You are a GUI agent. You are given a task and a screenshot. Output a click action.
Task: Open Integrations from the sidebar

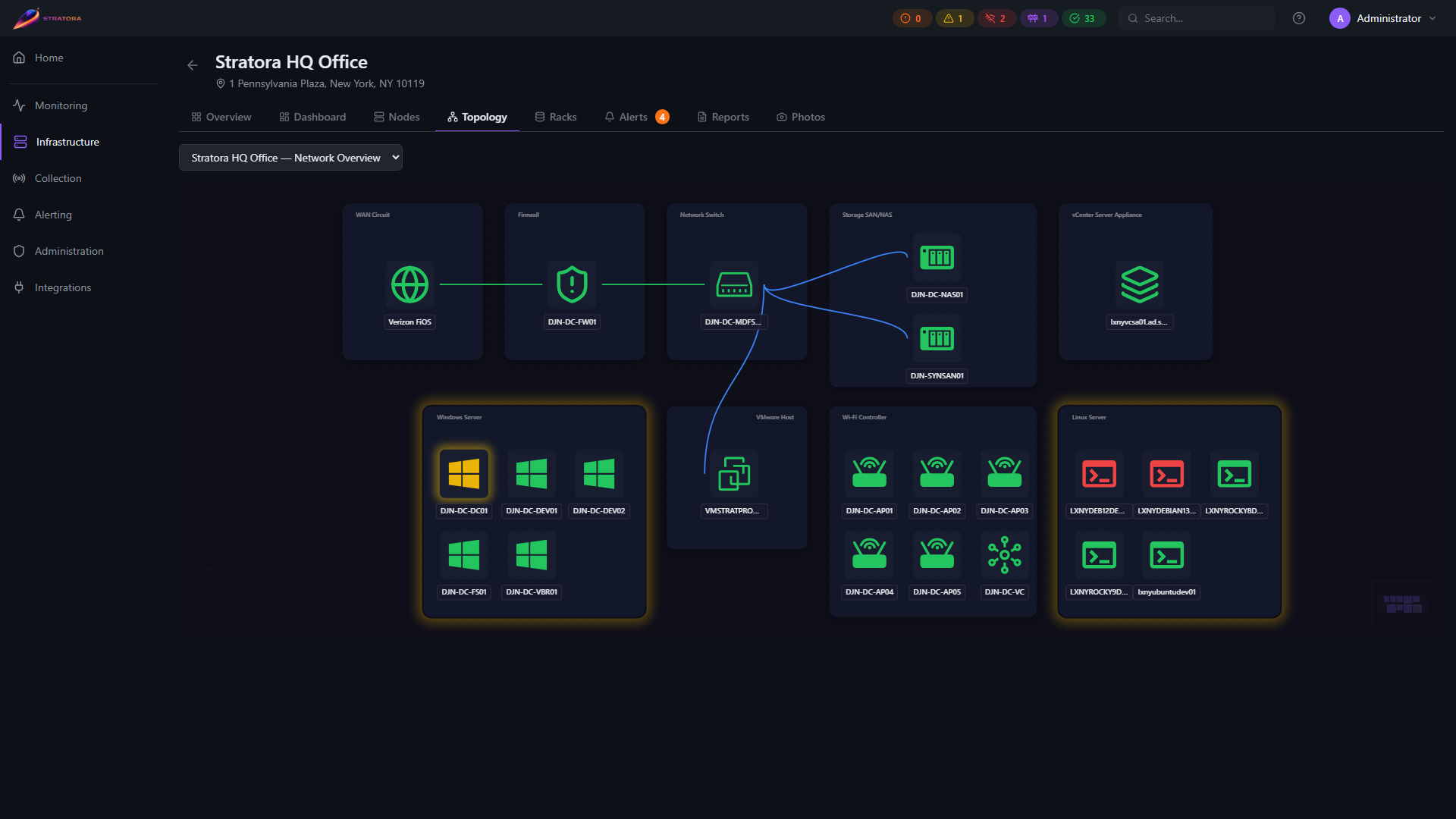[63, 287]
